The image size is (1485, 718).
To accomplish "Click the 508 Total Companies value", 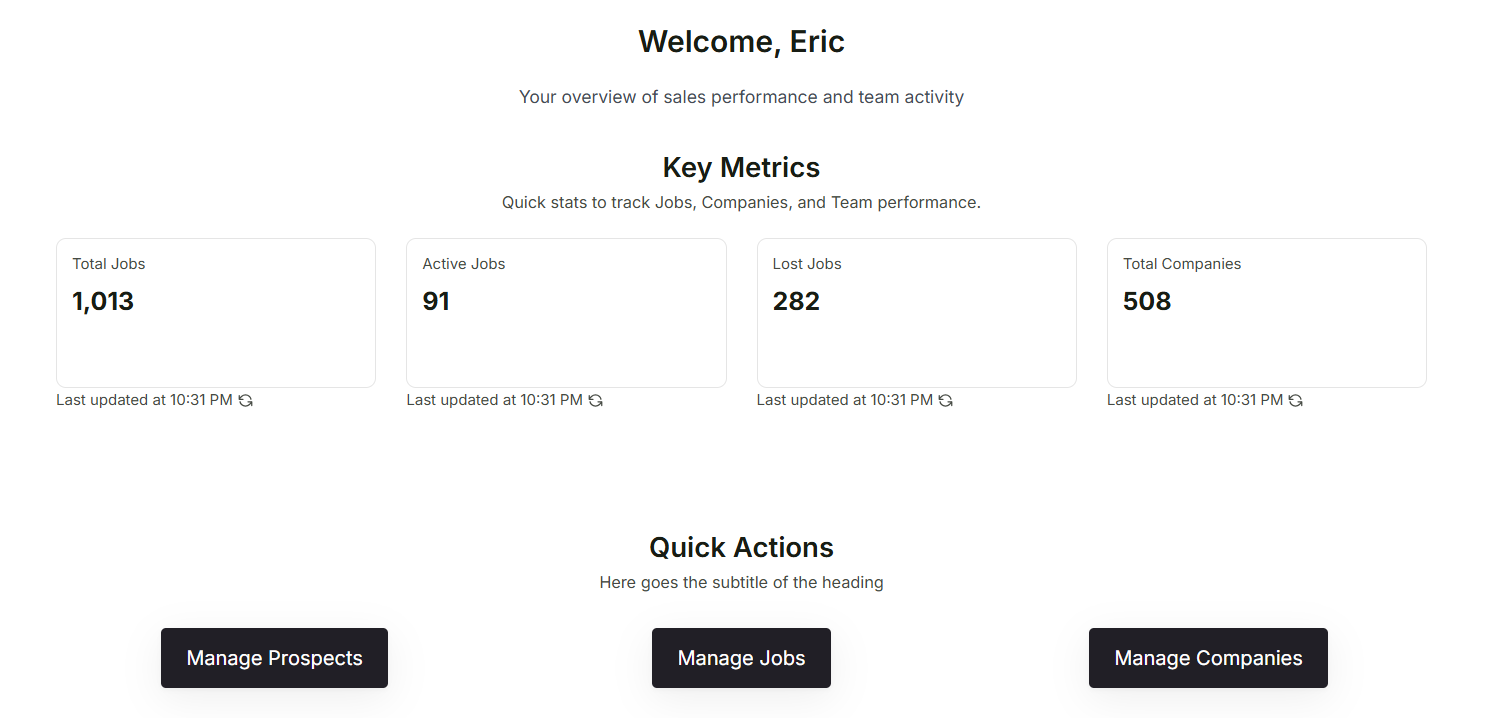I will click(1146, 301).
